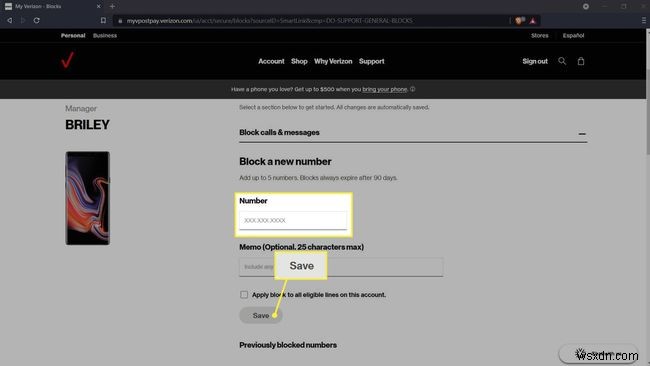Click the browser address bar URL
The width and height of the screenshot is (650, 366).
(x=269, y=20)
